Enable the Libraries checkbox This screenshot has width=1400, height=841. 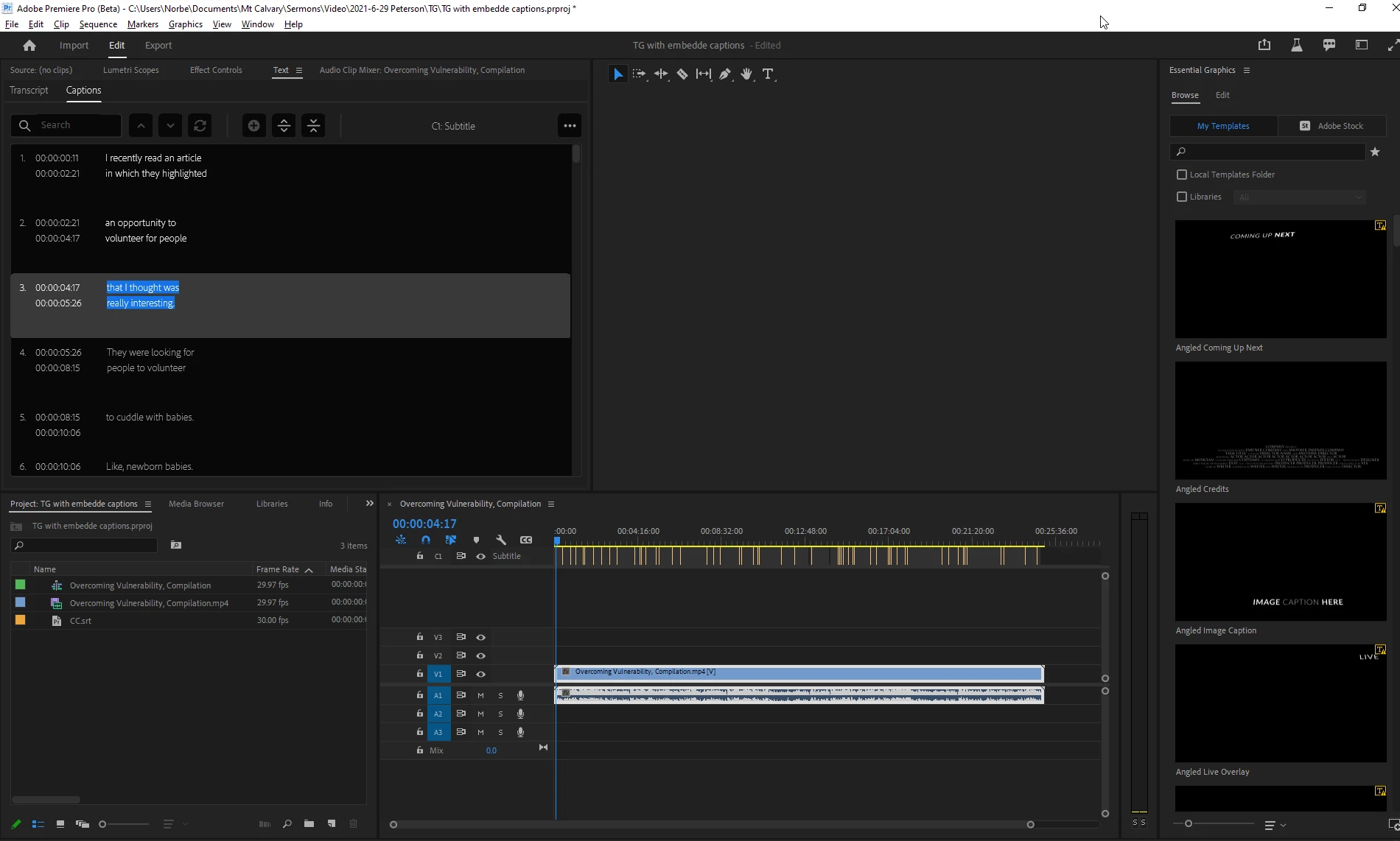(1182, 197)
